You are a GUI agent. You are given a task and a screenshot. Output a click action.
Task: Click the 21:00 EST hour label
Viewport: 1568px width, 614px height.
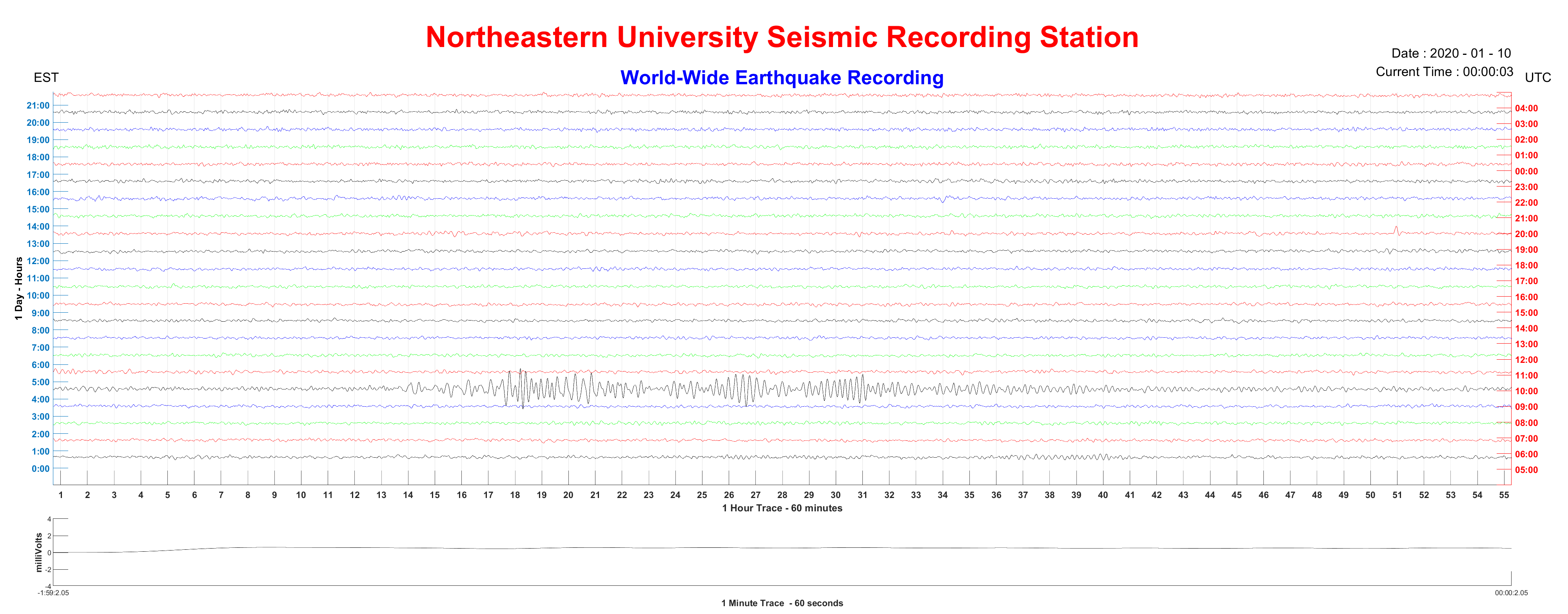click(38, 105)
